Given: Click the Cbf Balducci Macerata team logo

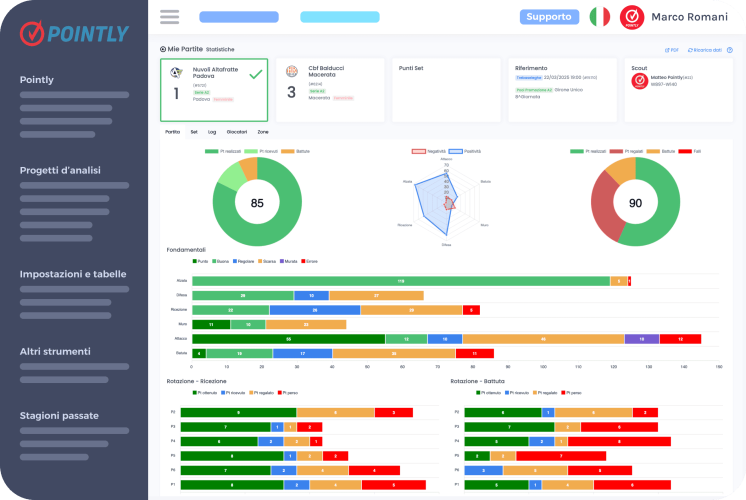Looking at the screenshot, I should [x=292, y=71].
